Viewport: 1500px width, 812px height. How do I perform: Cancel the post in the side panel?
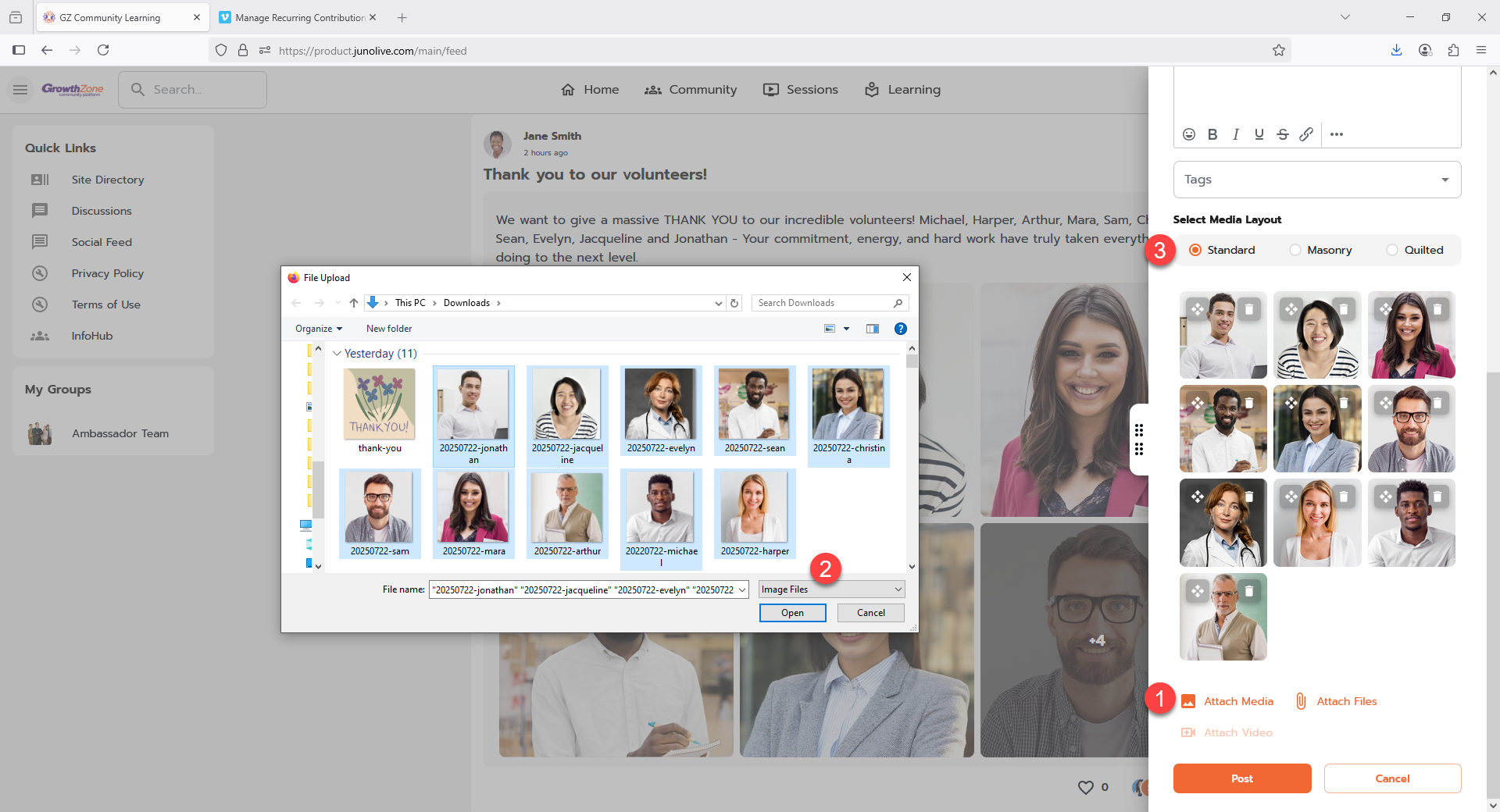coord(1392,778)
